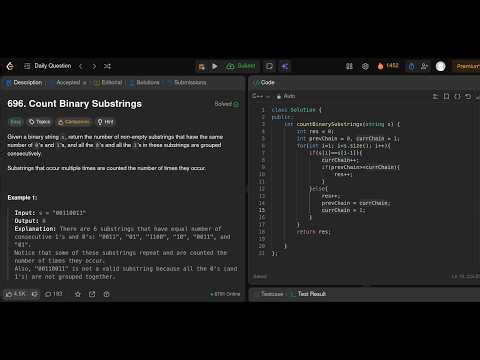Image resolution: width=480 pixels, height=360 pixels.
Task: Open the Daily Question problem list
Action: click(x=48, y=66)
